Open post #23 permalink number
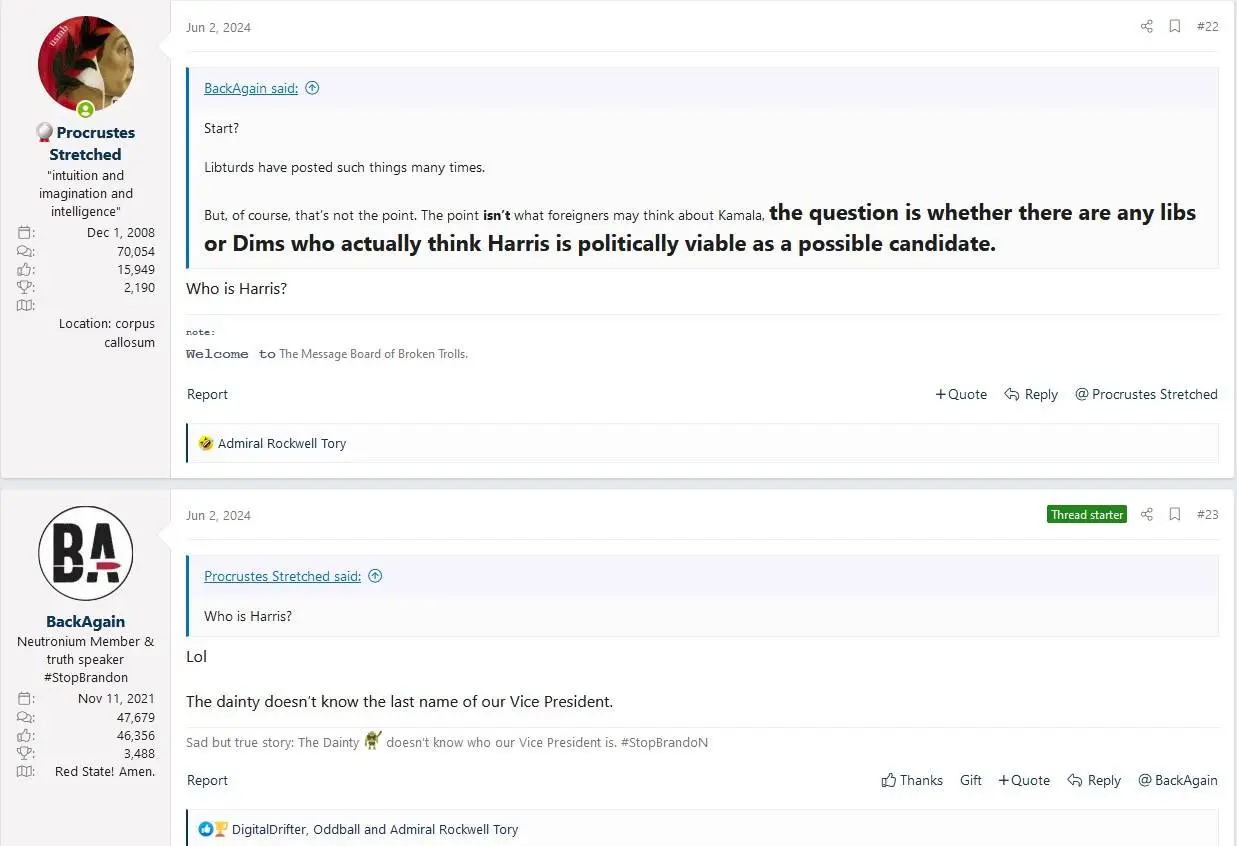The image size is (1237, 846). tap(1207, 515)
